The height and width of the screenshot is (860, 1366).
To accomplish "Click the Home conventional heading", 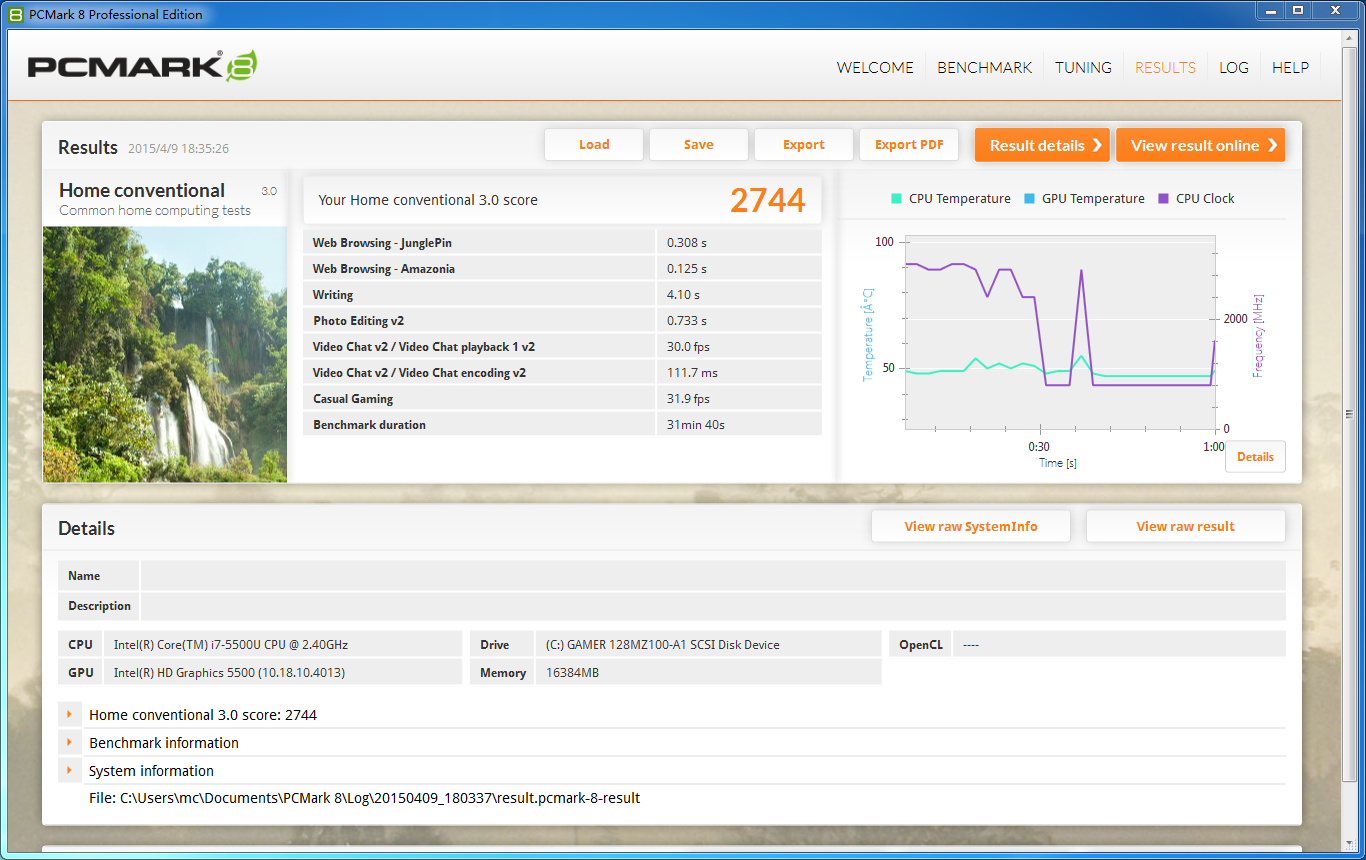I will pos(142,190).
